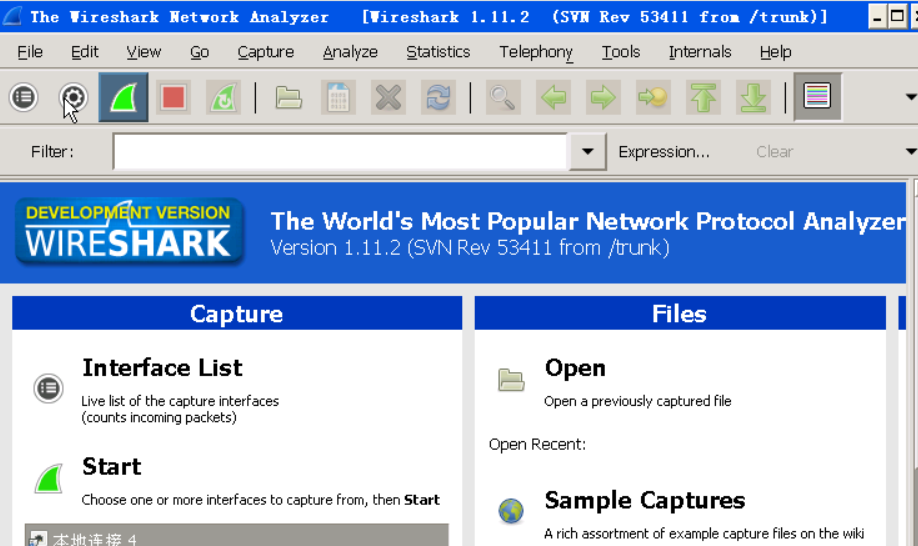Maximize the Wireshark window

(x=896, y=17)
